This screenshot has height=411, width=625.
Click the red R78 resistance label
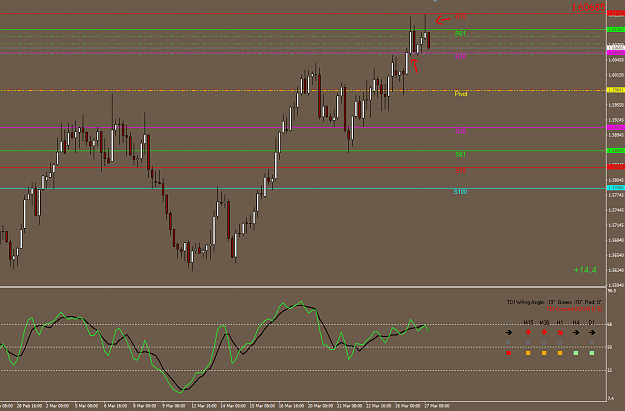tap(460, 17)
